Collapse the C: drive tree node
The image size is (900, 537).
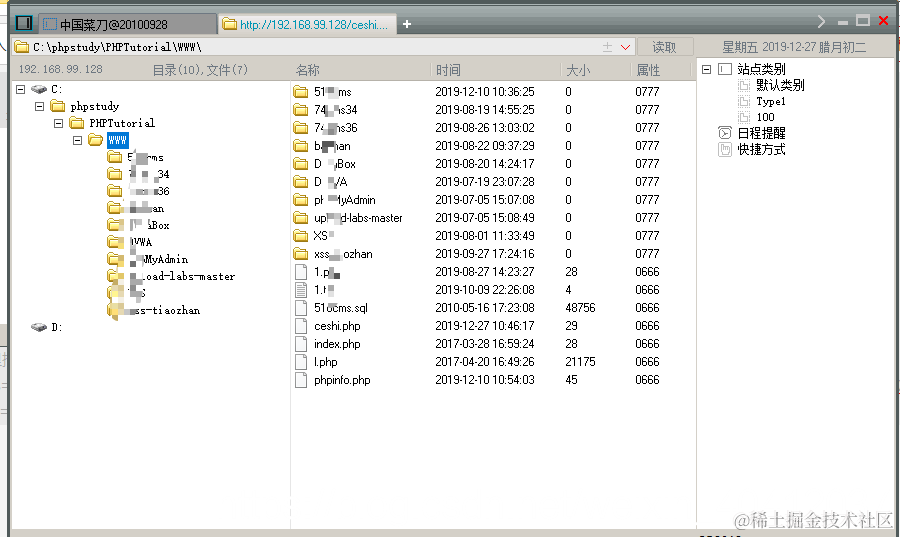pos(21,90)
